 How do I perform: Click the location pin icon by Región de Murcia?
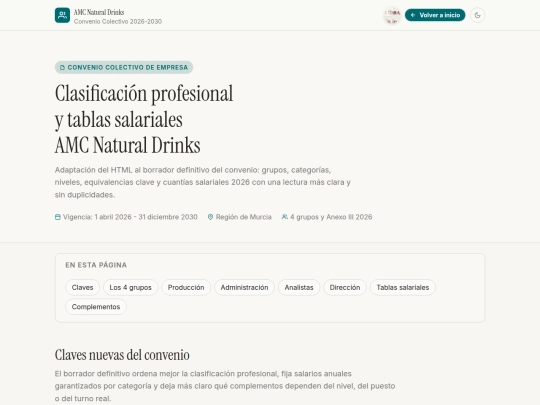coord(210,217)
